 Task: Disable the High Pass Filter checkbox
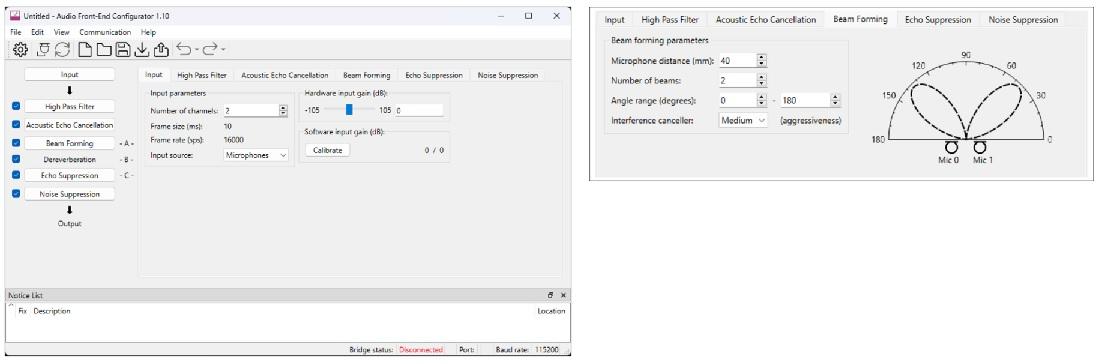(16, 106)
